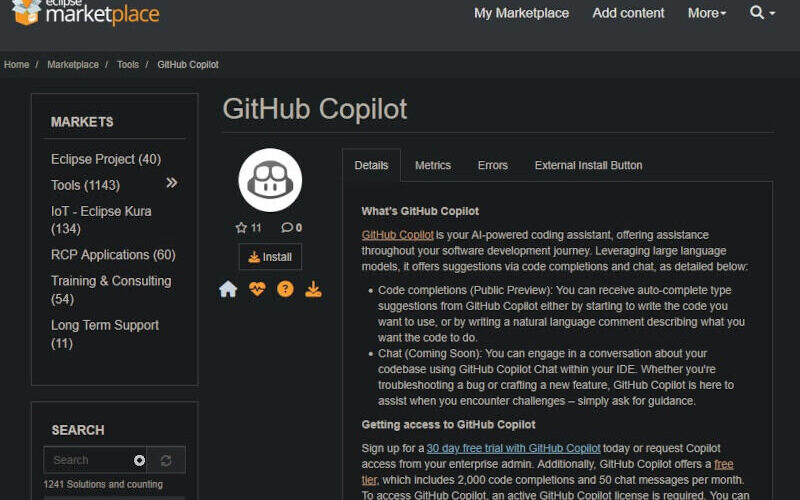
Task: Switch to the Errors tab
Action: tap(492, 165)
